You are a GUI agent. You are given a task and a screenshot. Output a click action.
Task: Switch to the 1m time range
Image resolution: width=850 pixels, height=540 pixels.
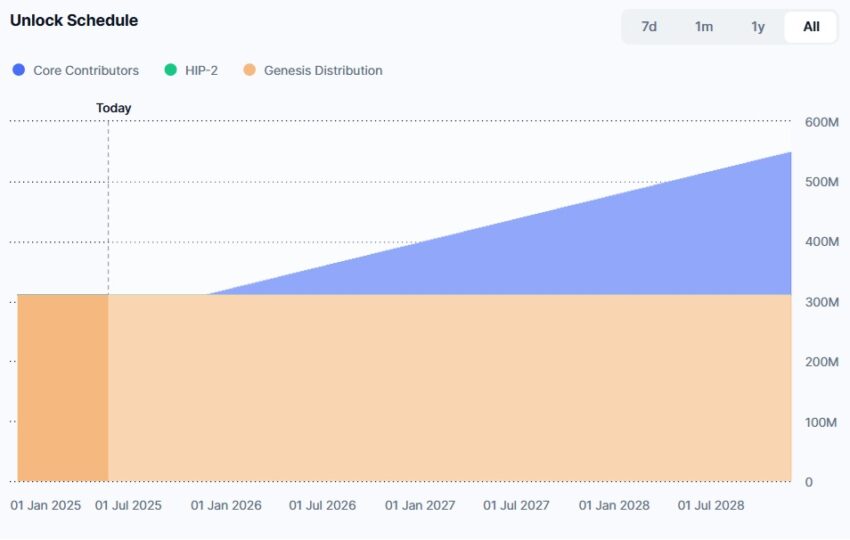pyautogui.click(x=704, y=27)
